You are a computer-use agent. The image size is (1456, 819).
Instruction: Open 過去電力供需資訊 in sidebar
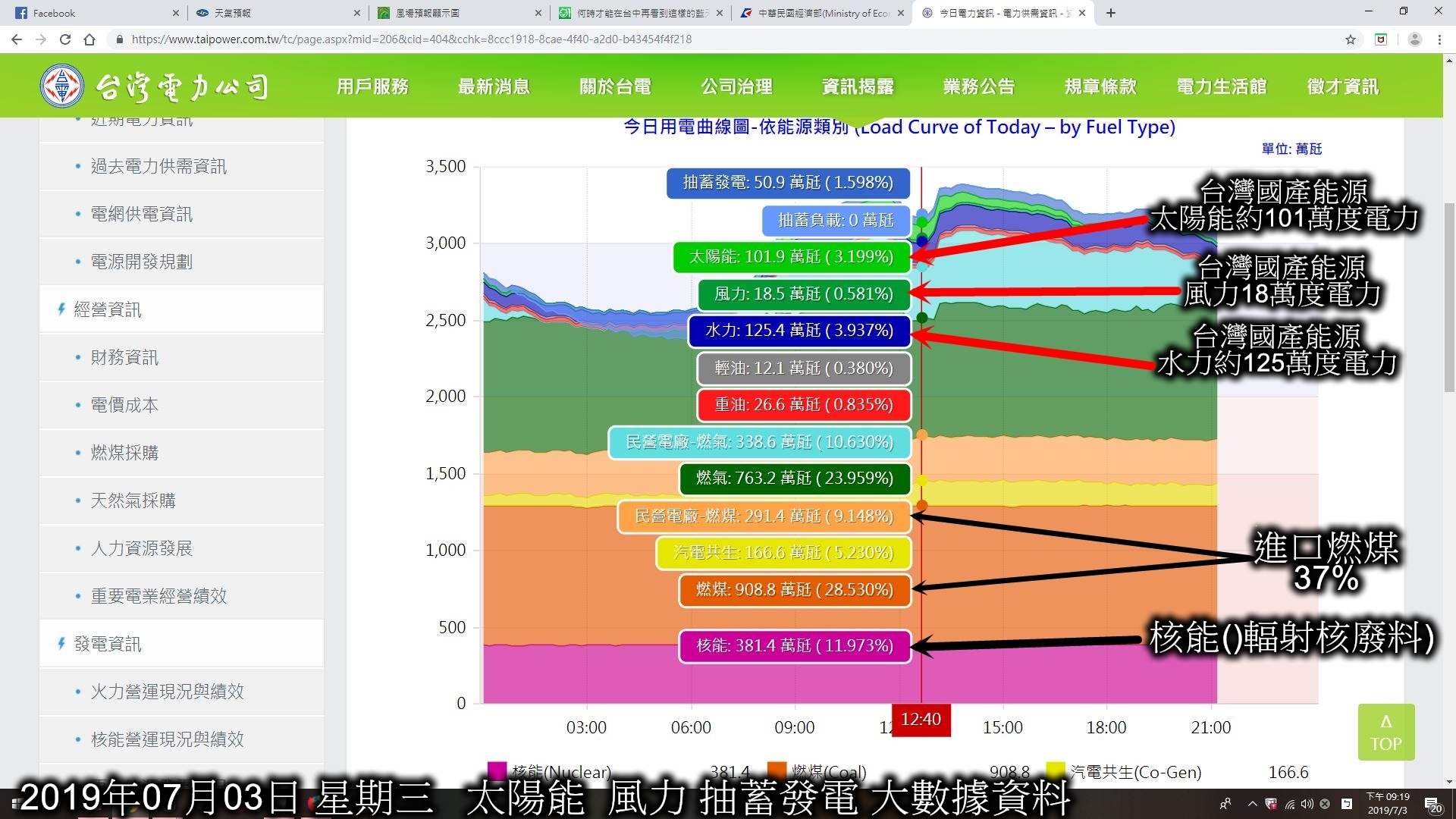182,166
